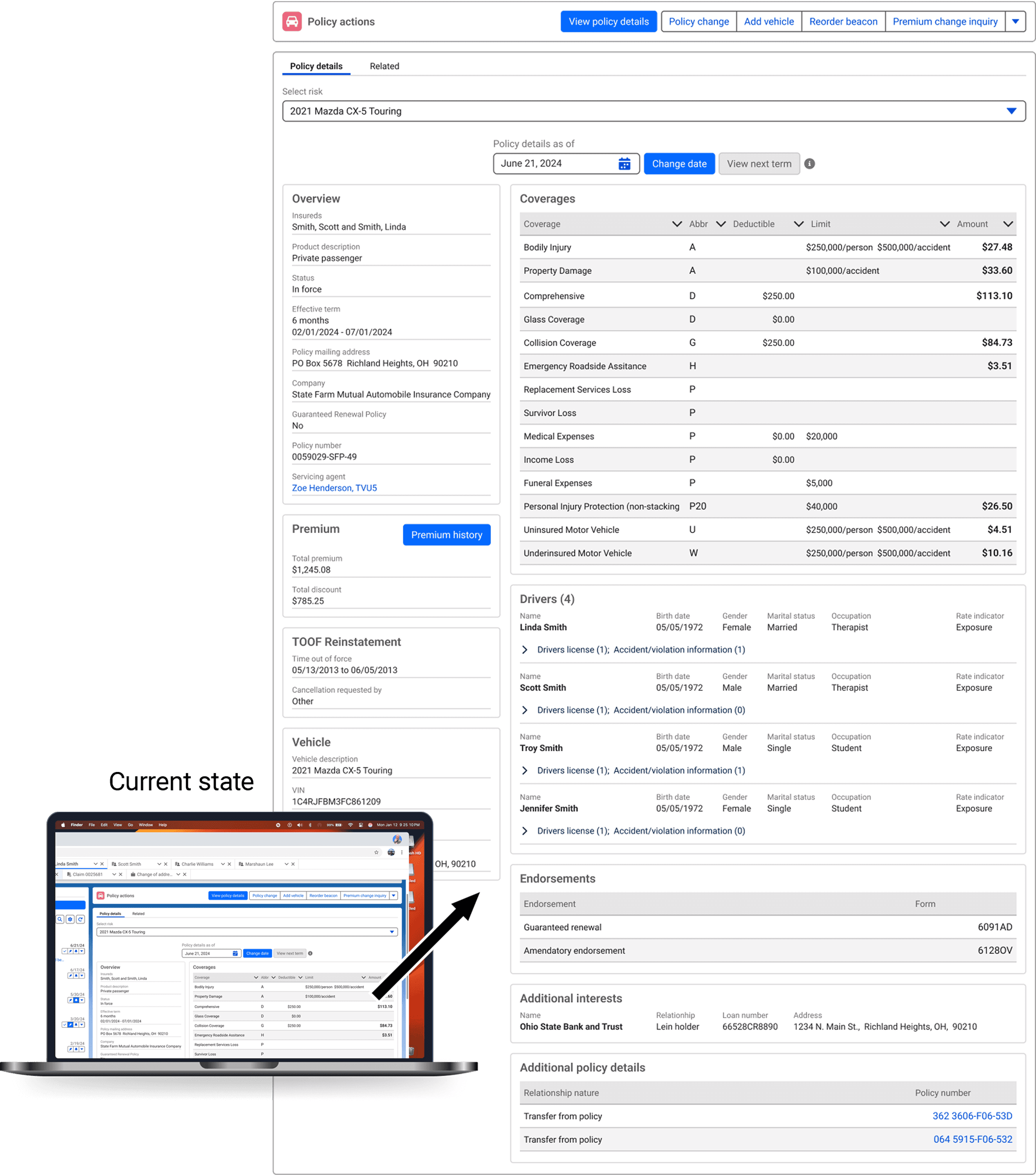1036x1175 pixels.
Task: Click the policy date input field
Action: coord(554,164)
